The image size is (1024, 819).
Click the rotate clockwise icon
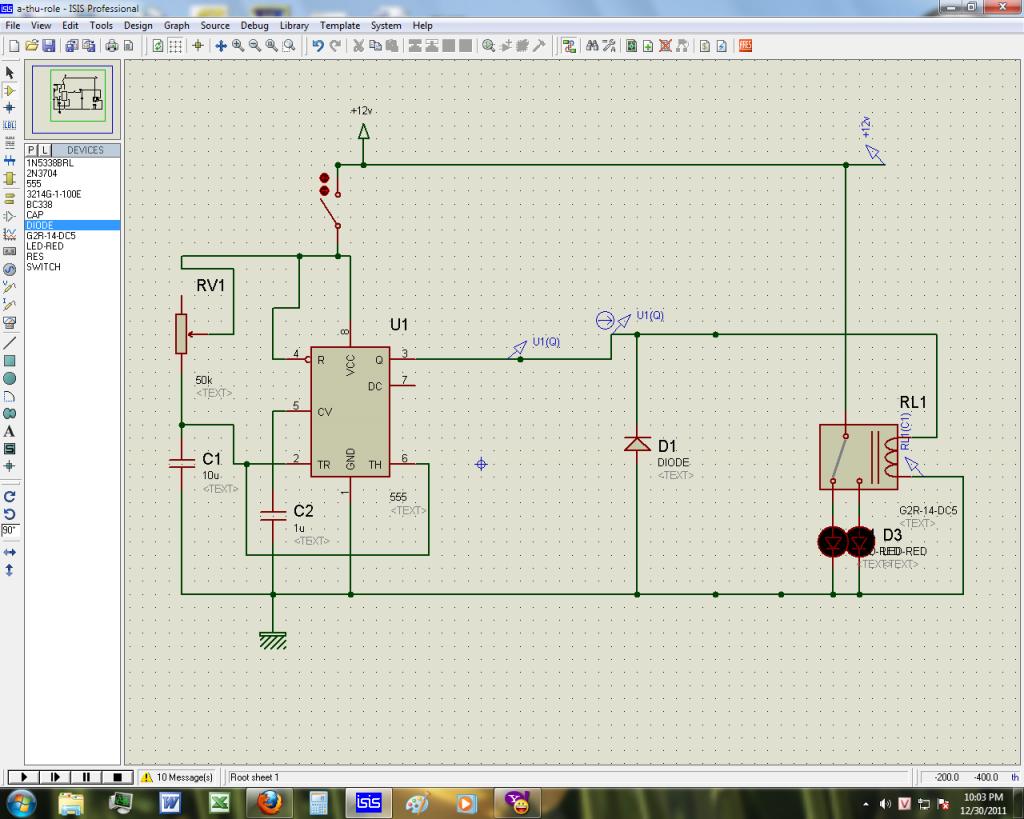coord(10,496)
